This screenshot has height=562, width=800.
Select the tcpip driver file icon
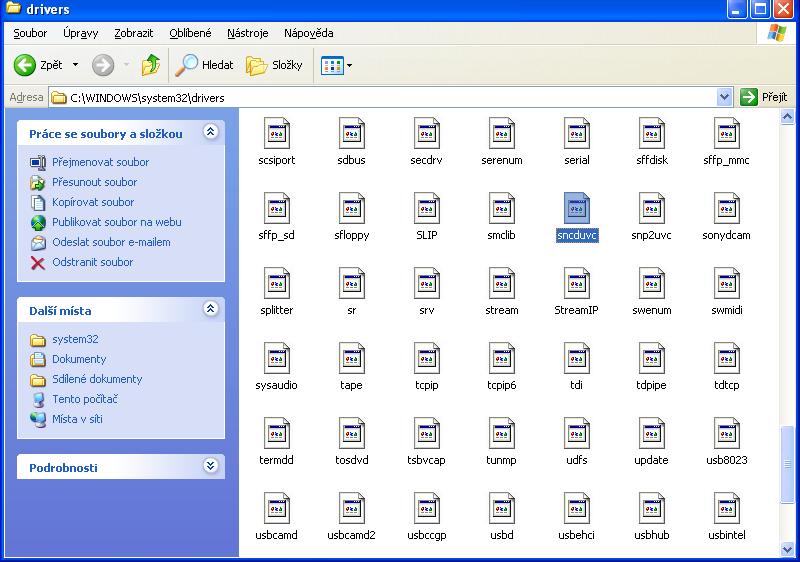[x=427, y=357]
